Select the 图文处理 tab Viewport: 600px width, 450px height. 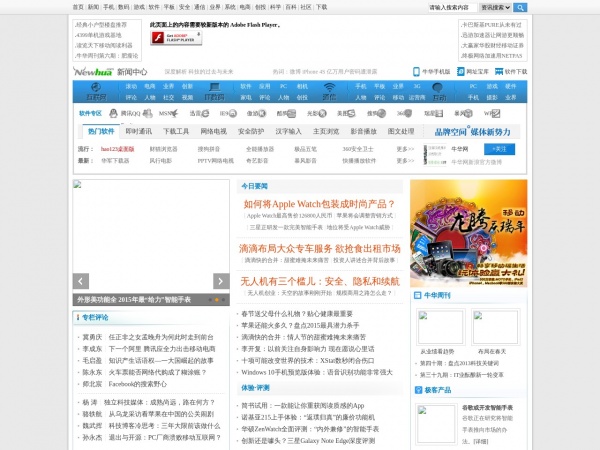click(x=401, y=131)
